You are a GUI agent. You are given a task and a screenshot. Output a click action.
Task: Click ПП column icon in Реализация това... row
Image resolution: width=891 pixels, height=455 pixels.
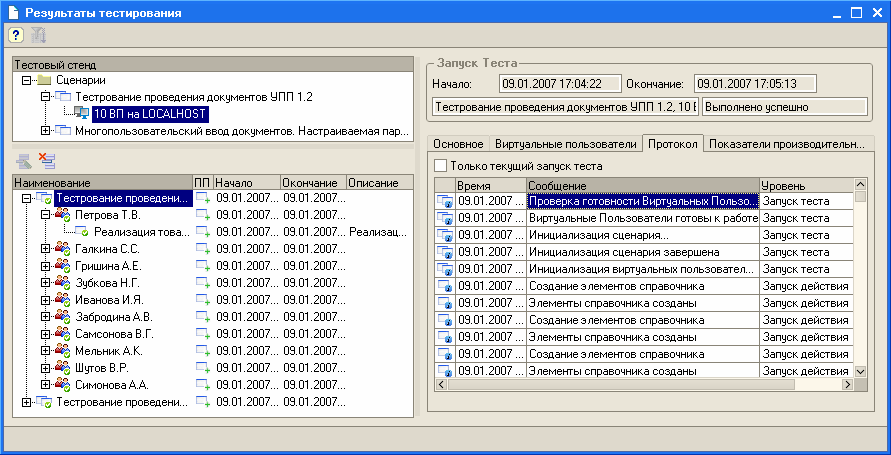(203, 232)
